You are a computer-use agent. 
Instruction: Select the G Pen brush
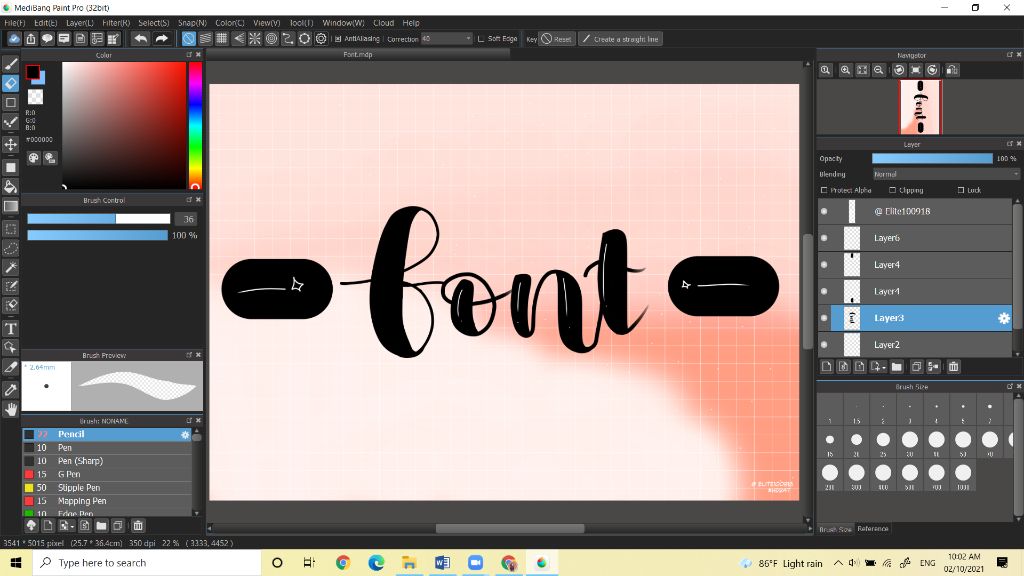pos(107,474)
